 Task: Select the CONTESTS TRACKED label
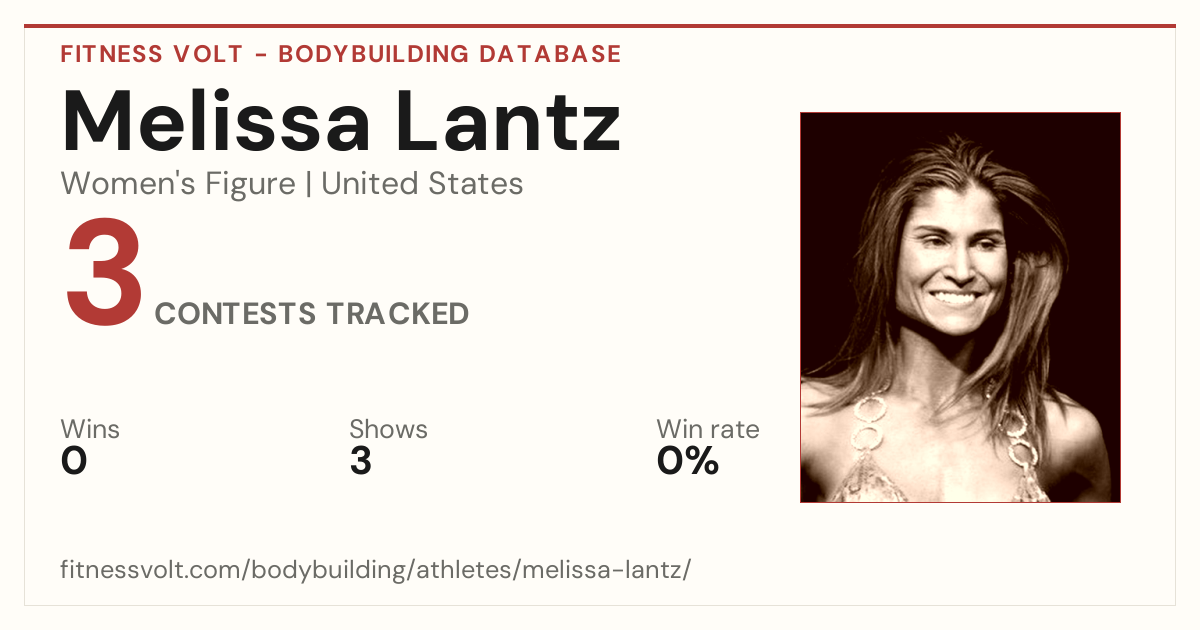coord(312,314)
